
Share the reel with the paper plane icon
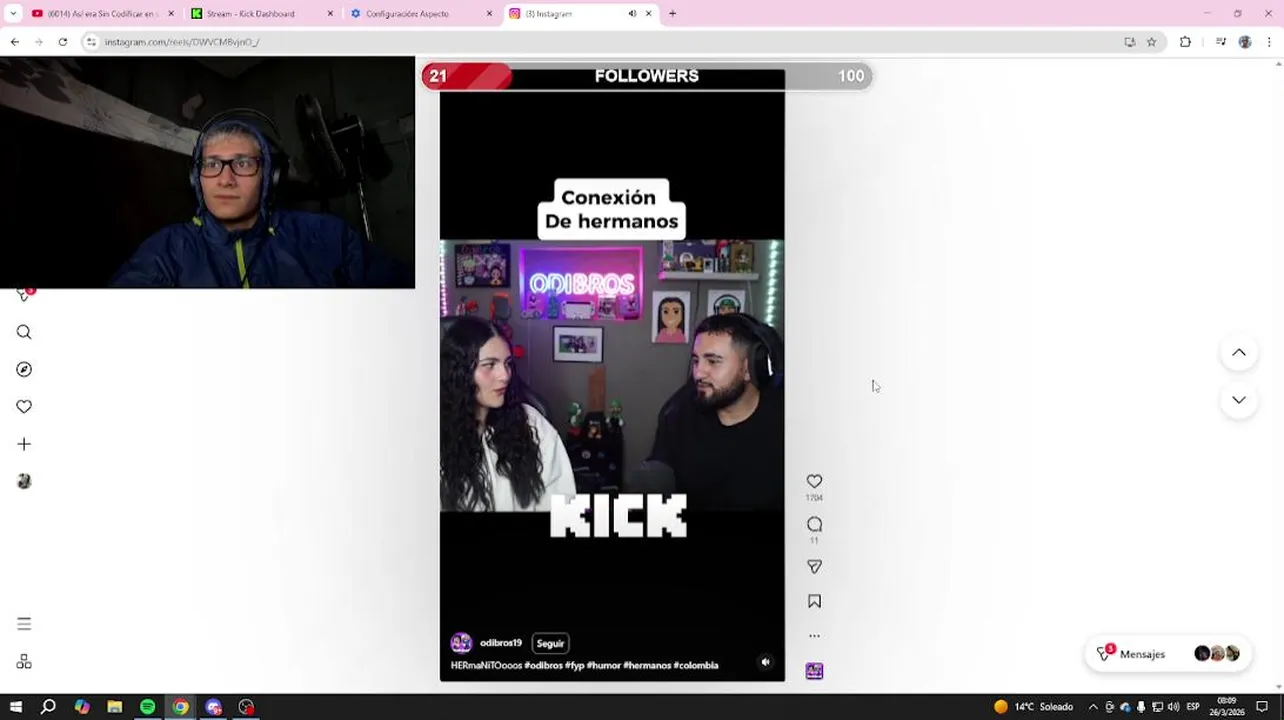(814, 567)
